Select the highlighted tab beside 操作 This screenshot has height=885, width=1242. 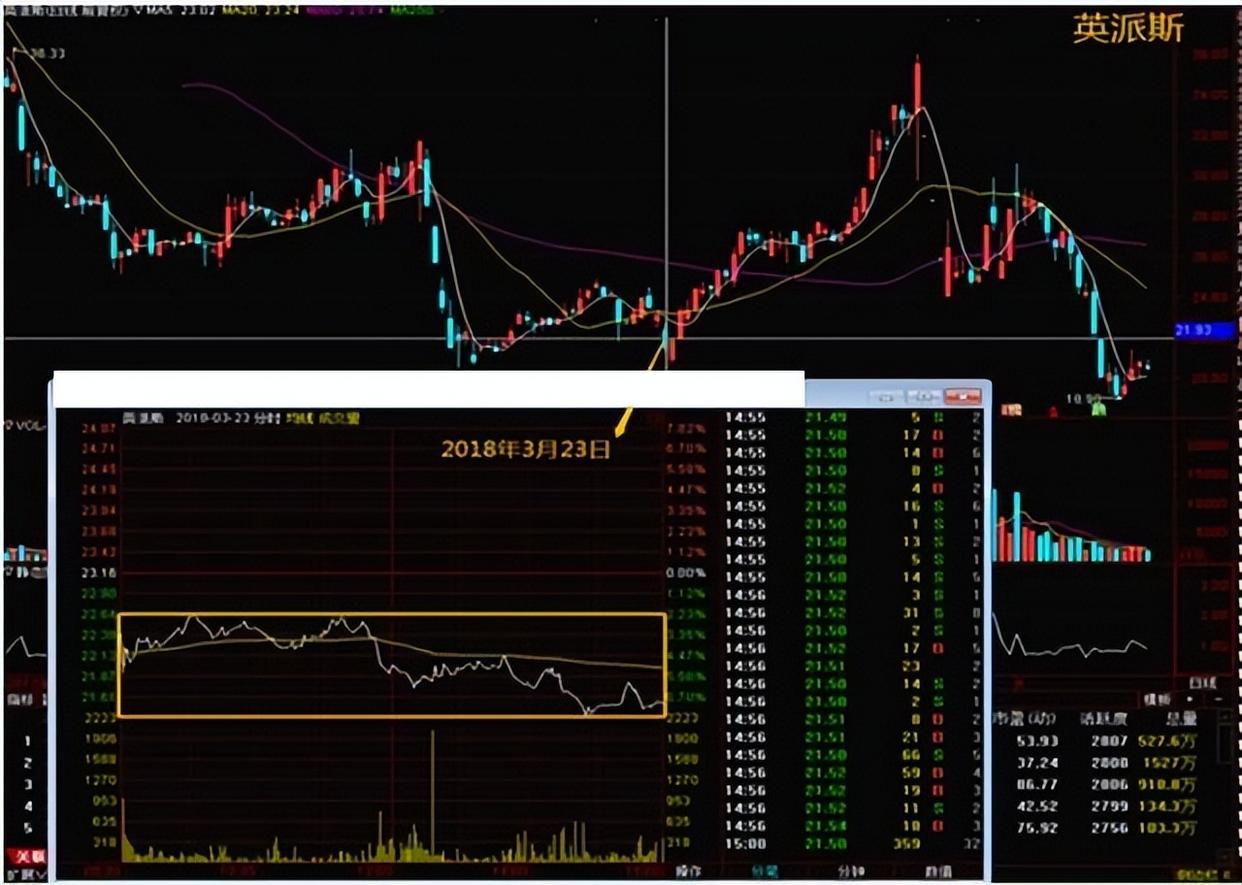(x=765, y=871)
